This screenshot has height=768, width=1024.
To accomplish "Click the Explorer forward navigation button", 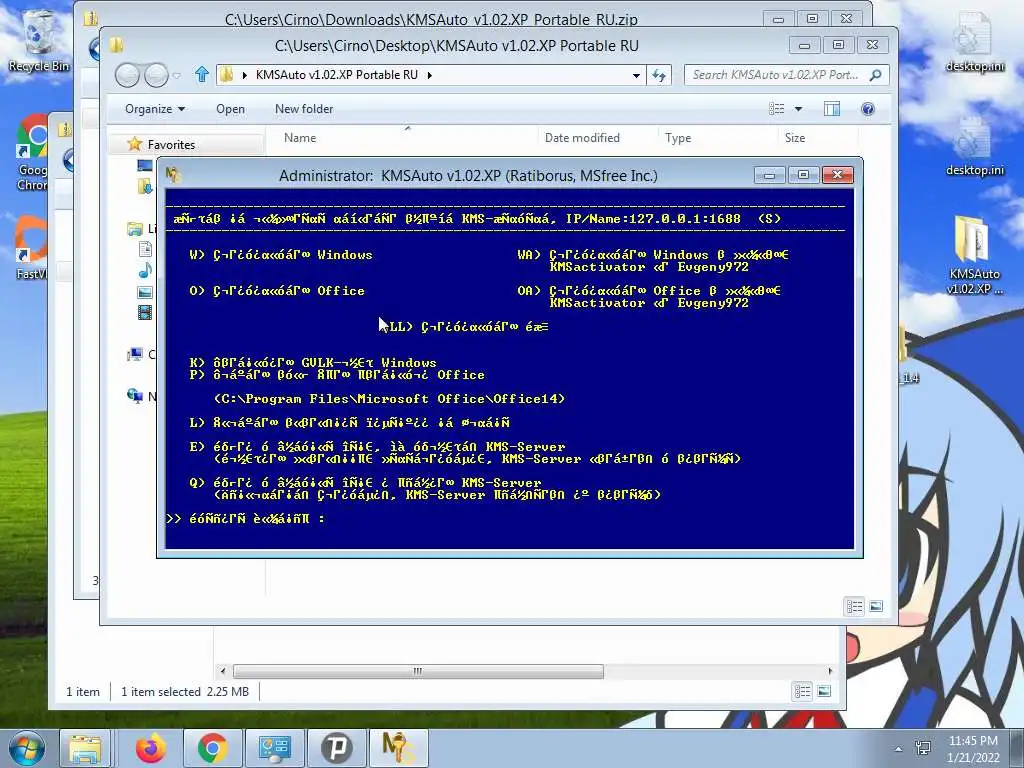I will point(156,76).
